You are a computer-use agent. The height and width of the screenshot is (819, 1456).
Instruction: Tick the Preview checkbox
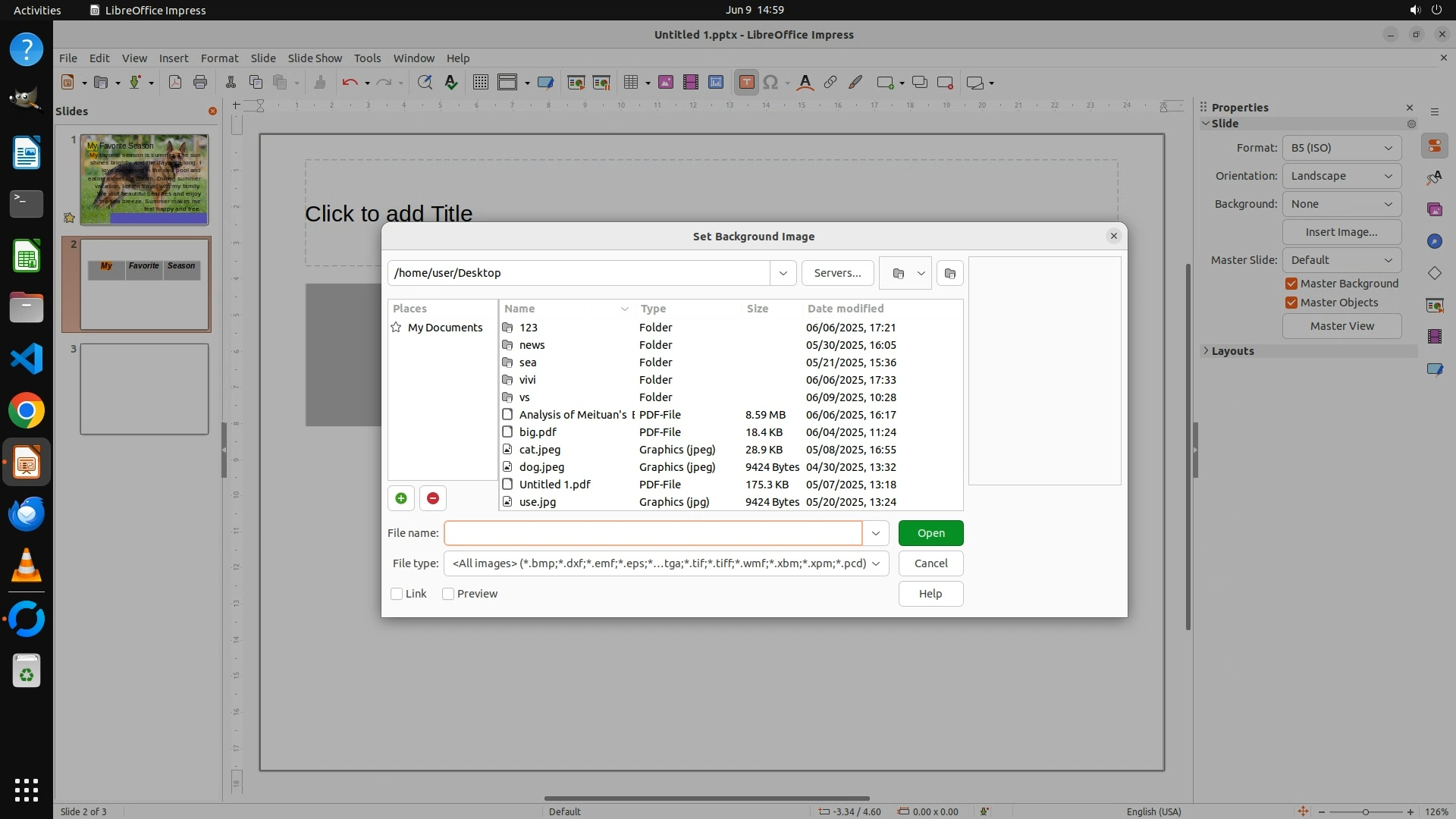pos(448,594)
